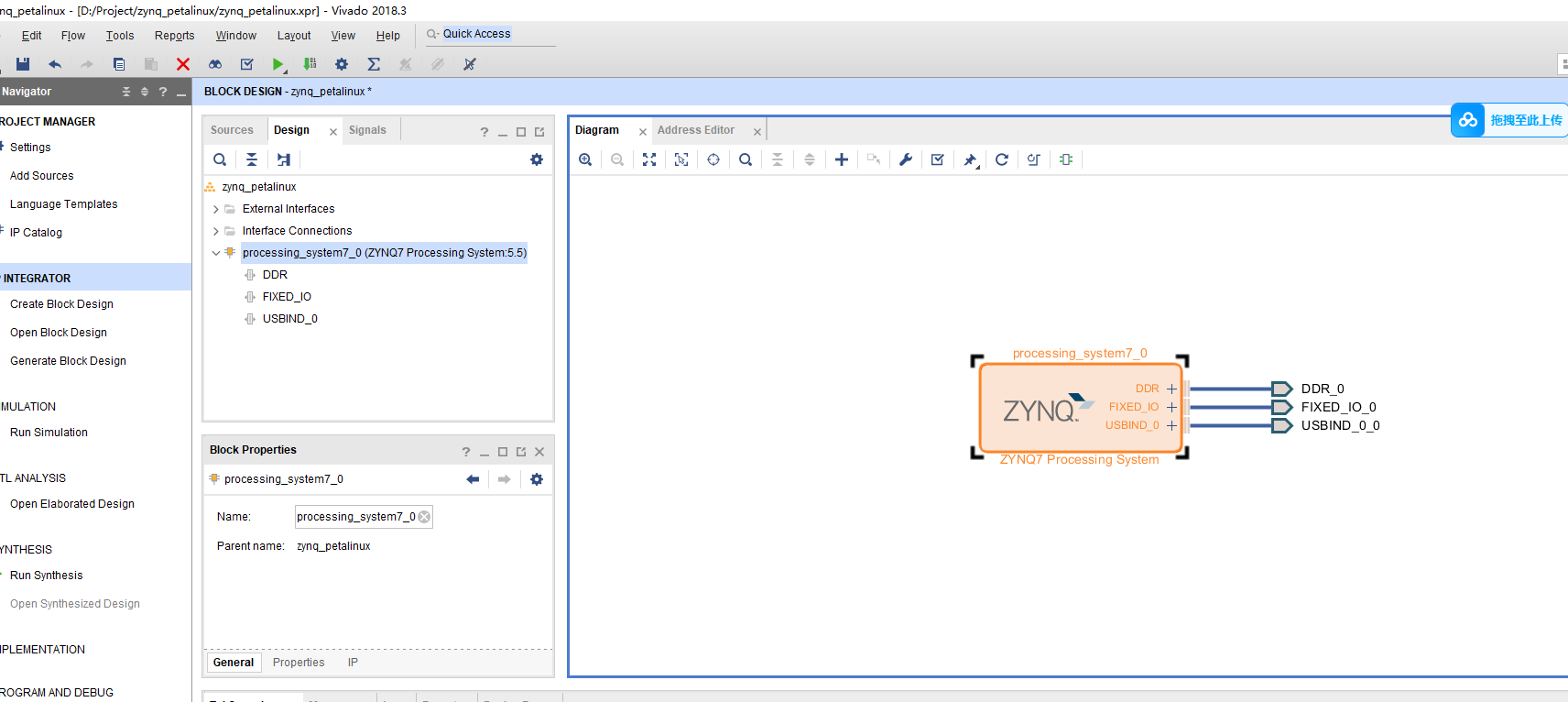Click the red X Delete icon

click(183, 64)
